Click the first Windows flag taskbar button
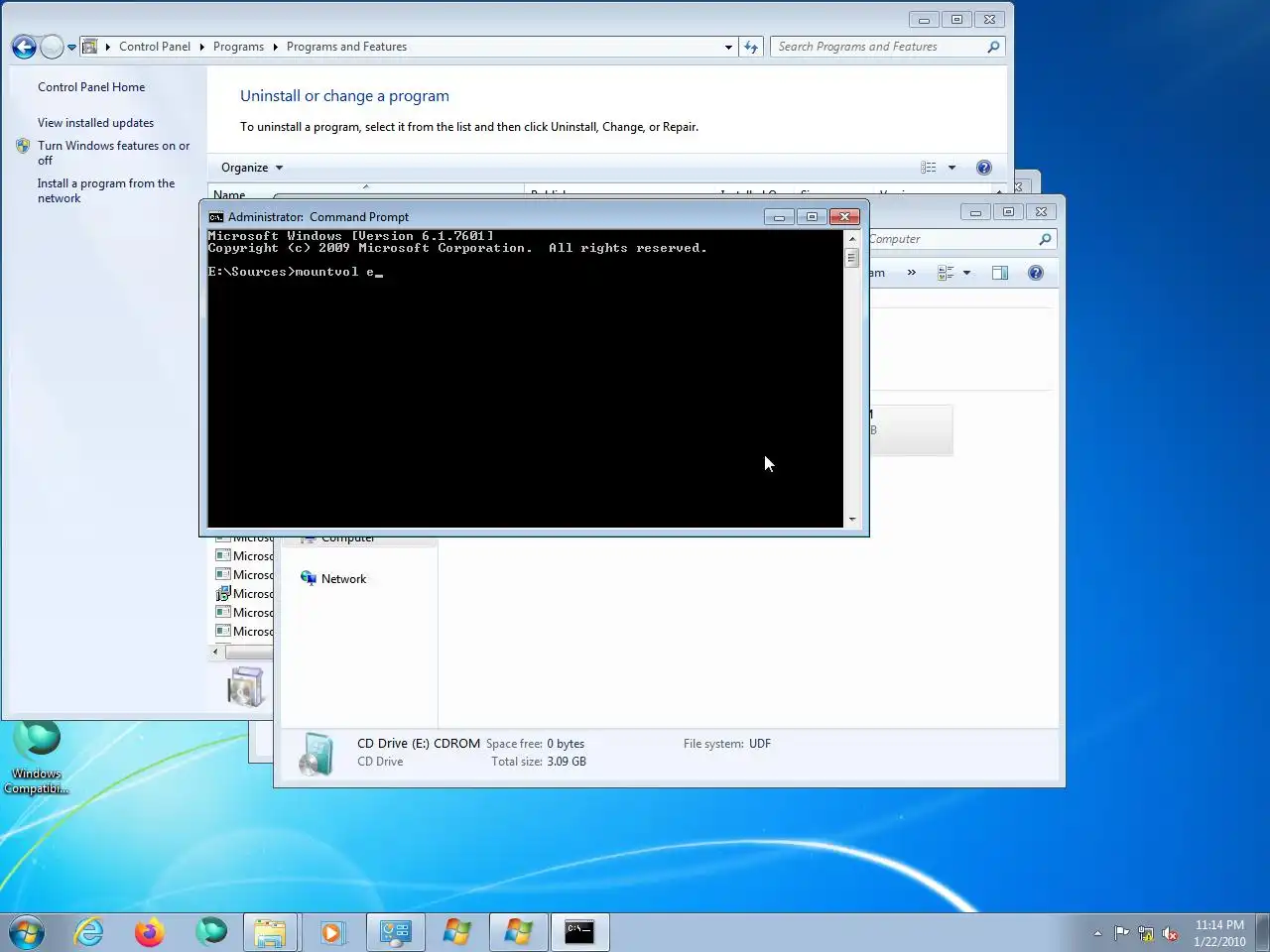Viewport: 1270px width, 952px height. click(456, 932)
